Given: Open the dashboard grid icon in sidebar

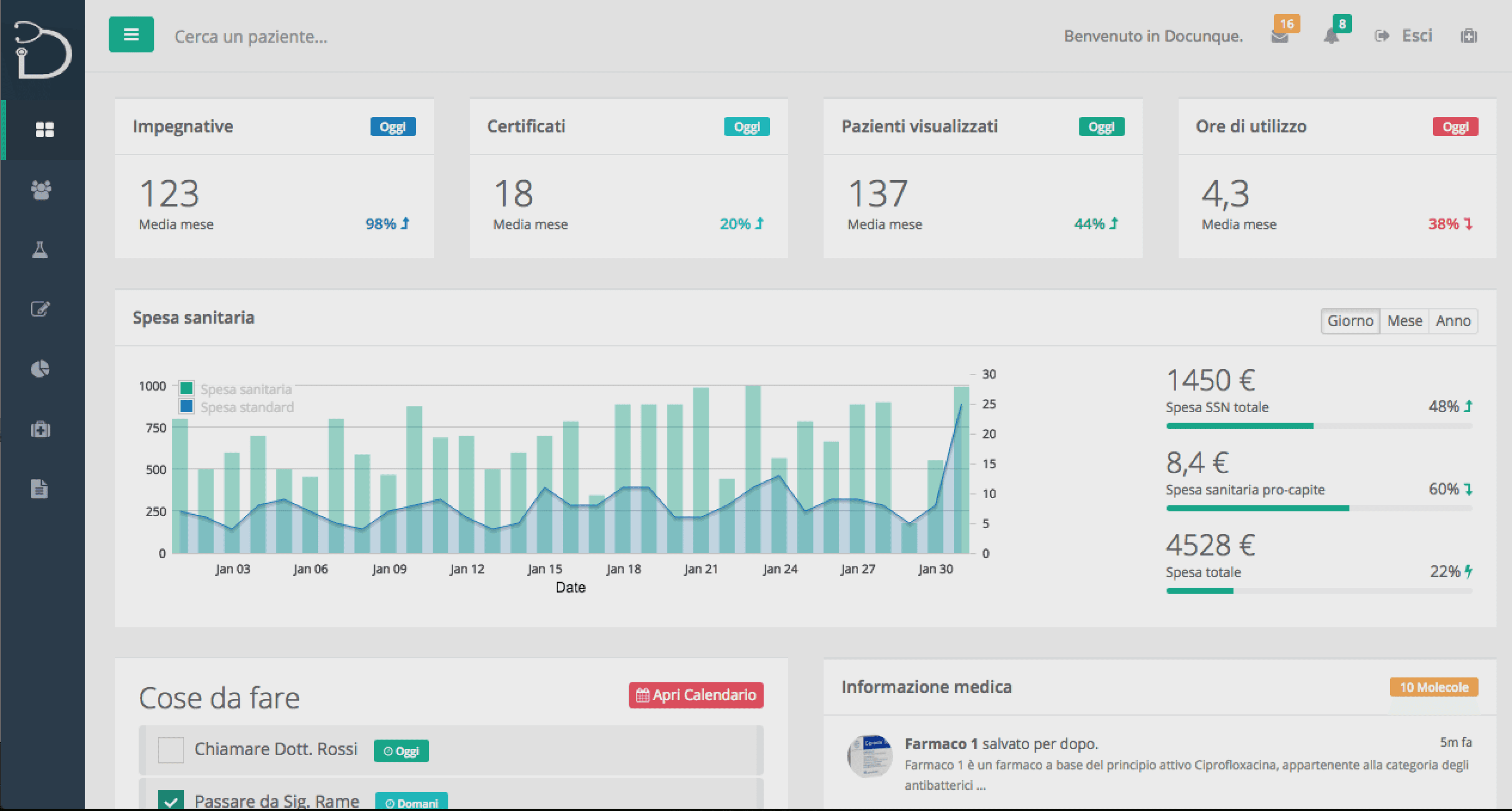Looking at the screenshot, I should click(44, 130).
